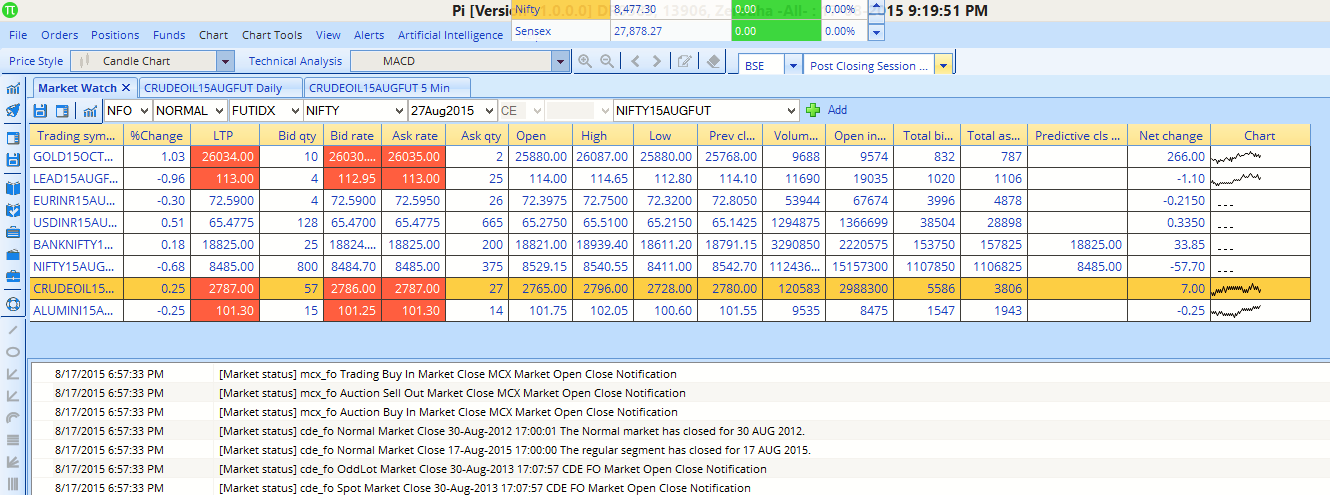Open the NFO exchange dropdown
Viewport: 1330px width, 495px height.
point(142,110)
